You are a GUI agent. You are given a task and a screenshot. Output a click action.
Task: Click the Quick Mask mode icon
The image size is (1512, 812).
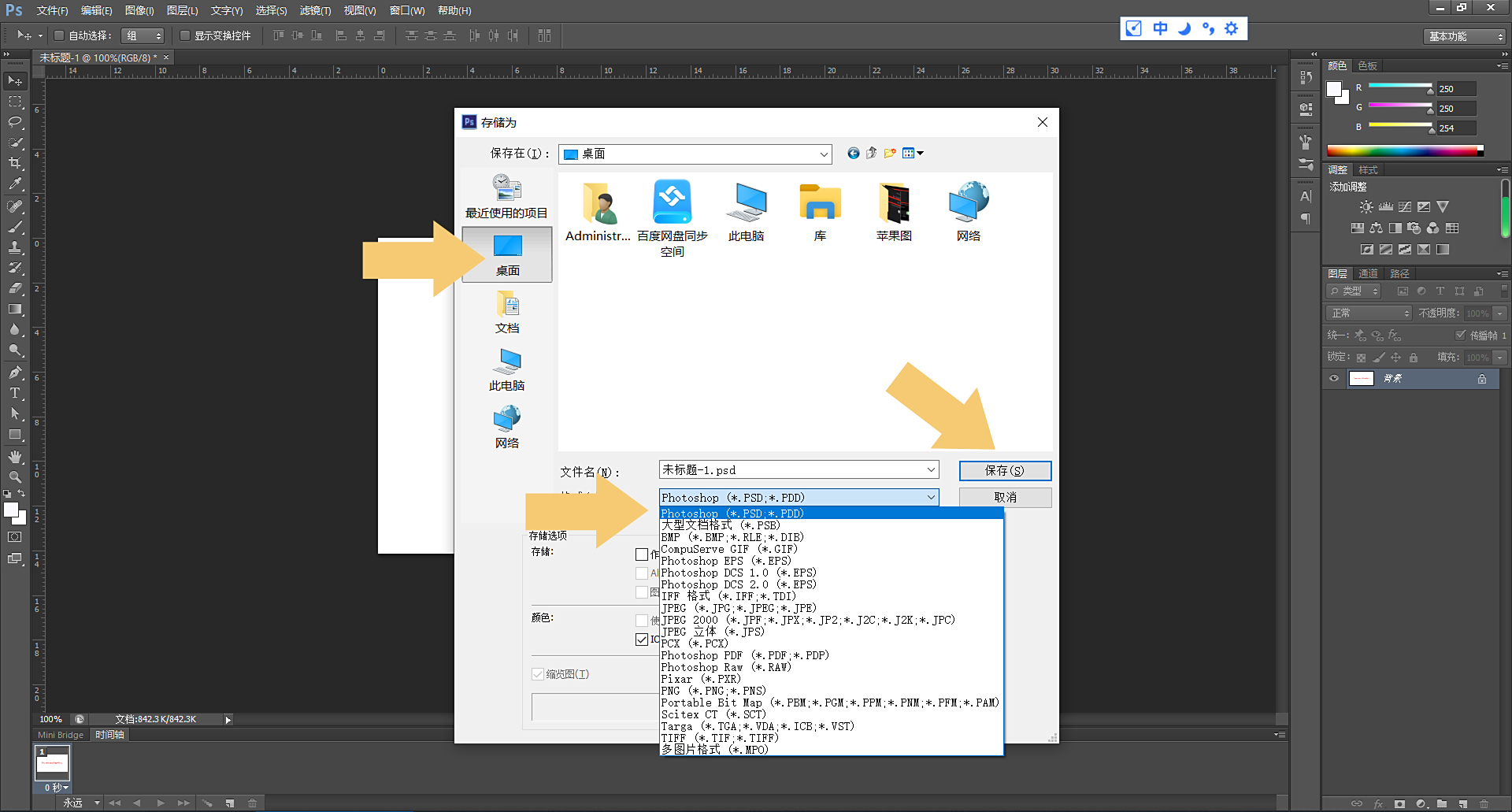(x=15, y=537)
